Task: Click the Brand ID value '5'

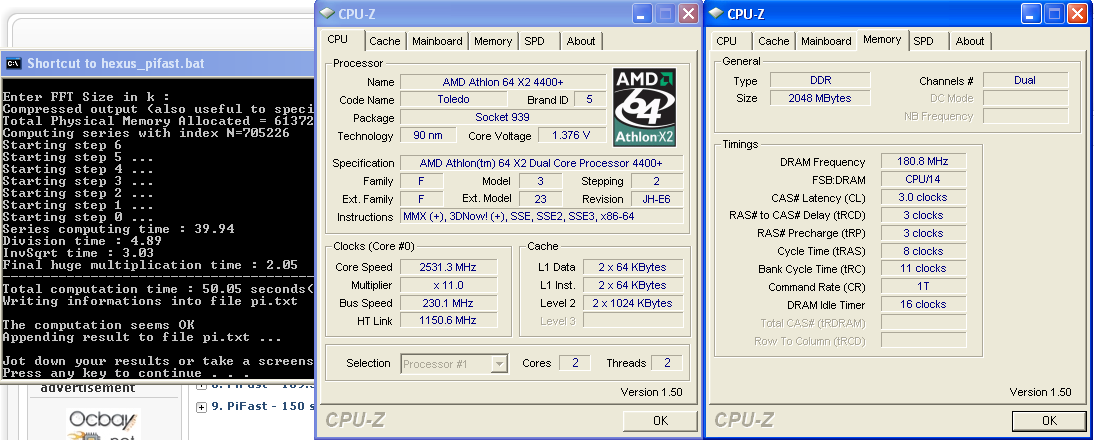Action: (x=590, y=100)
